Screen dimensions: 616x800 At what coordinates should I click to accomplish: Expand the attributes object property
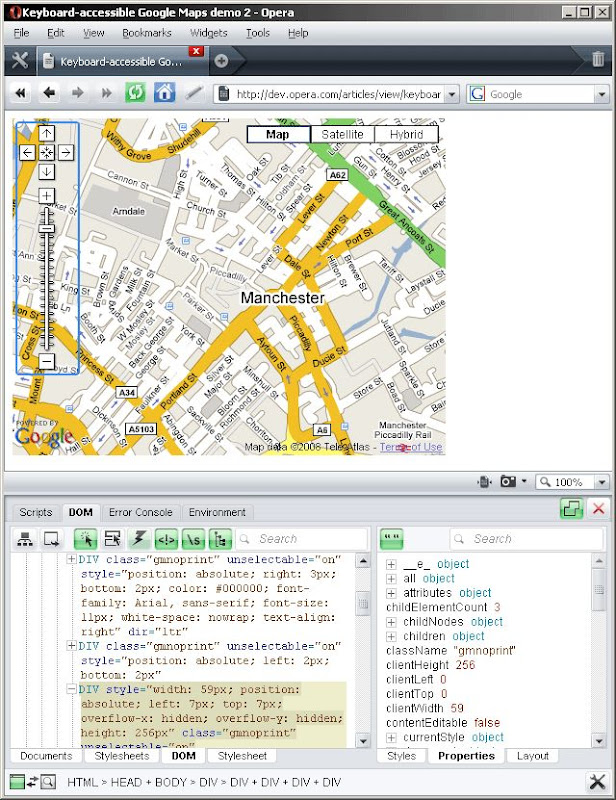[x=391, y=593]
